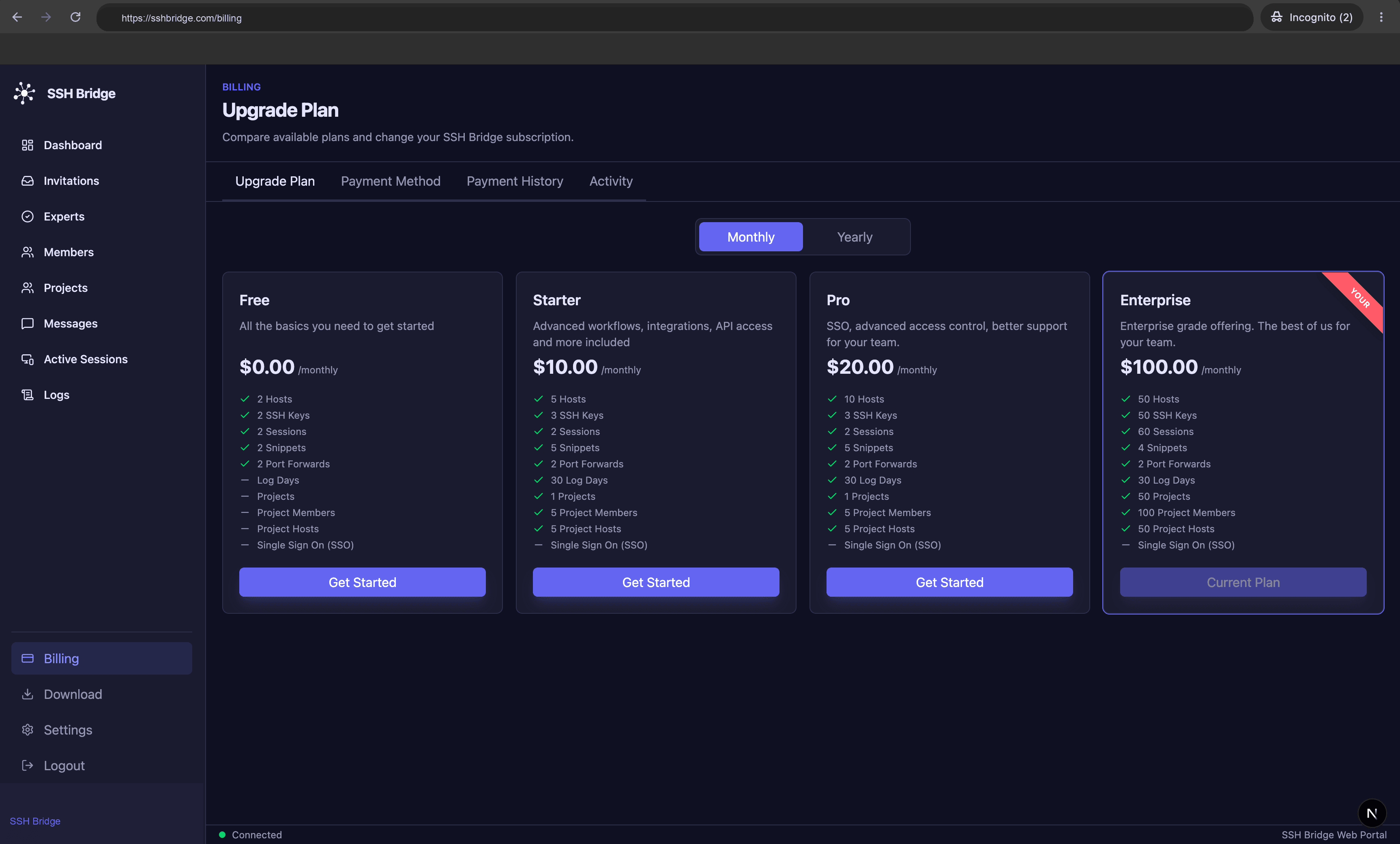
Task: Click the BILLING breadcrumb label
Action: click(241, 87)
